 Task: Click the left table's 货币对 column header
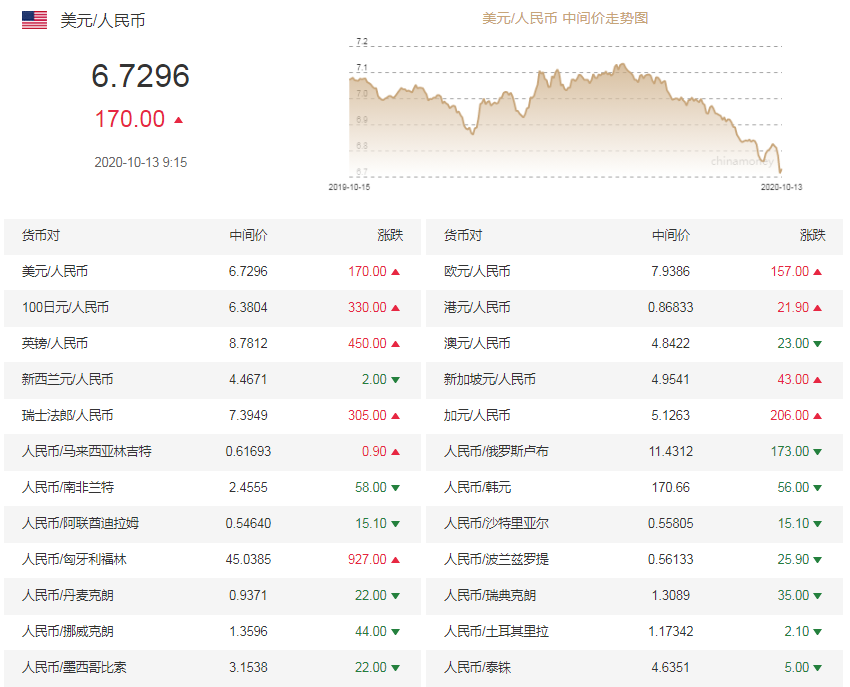pos(41,236)
